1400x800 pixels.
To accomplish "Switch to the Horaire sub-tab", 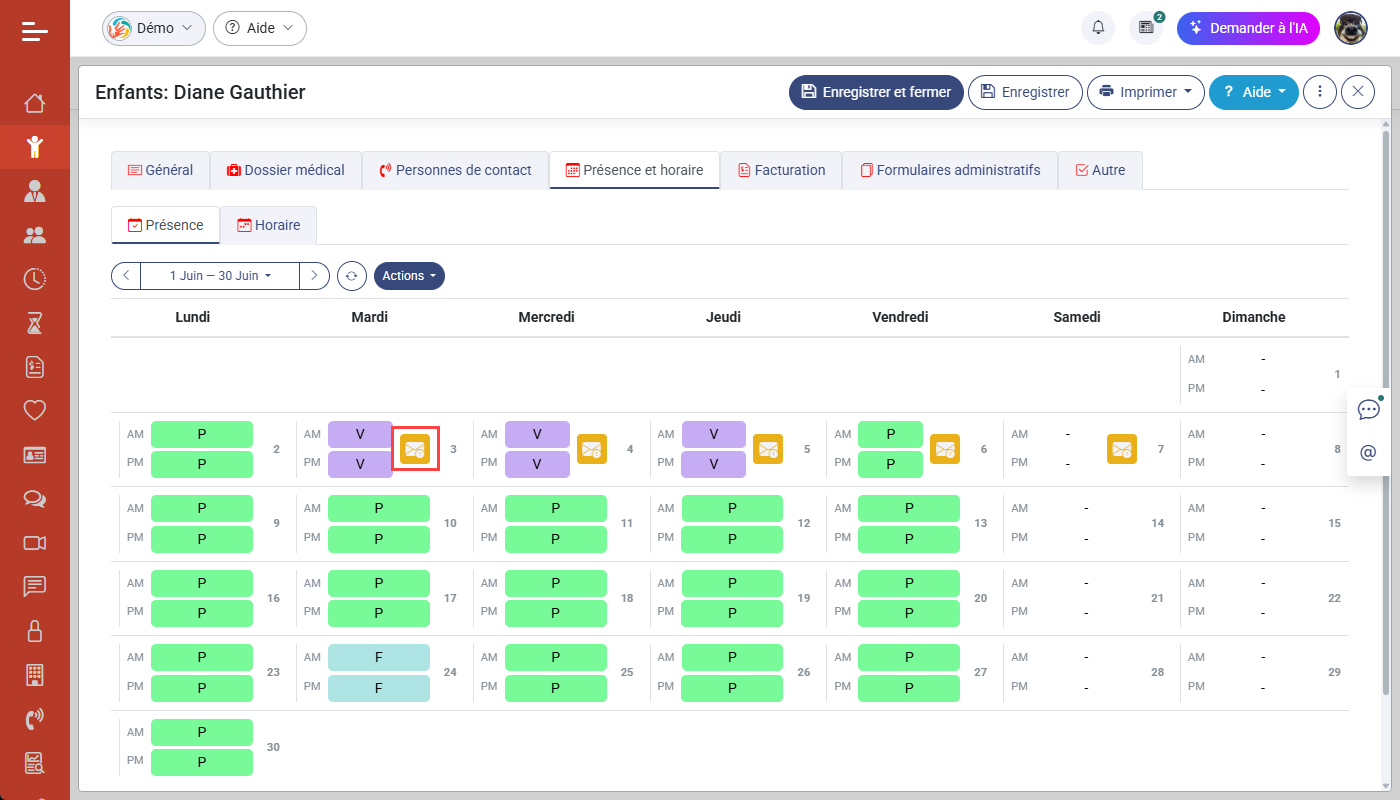I will [x=268, y=225].
